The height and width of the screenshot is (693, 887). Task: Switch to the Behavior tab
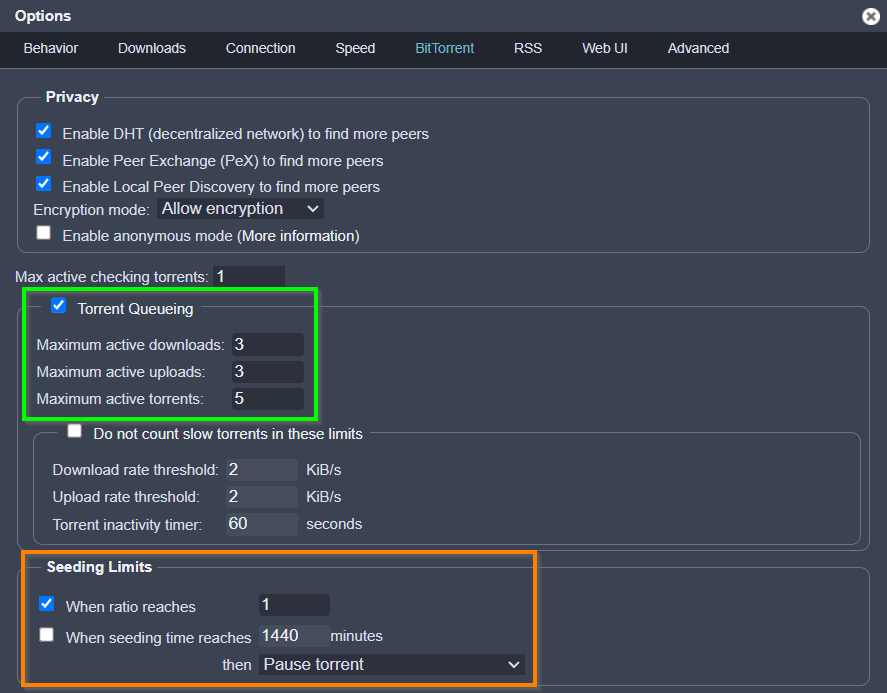click(51, 48)
